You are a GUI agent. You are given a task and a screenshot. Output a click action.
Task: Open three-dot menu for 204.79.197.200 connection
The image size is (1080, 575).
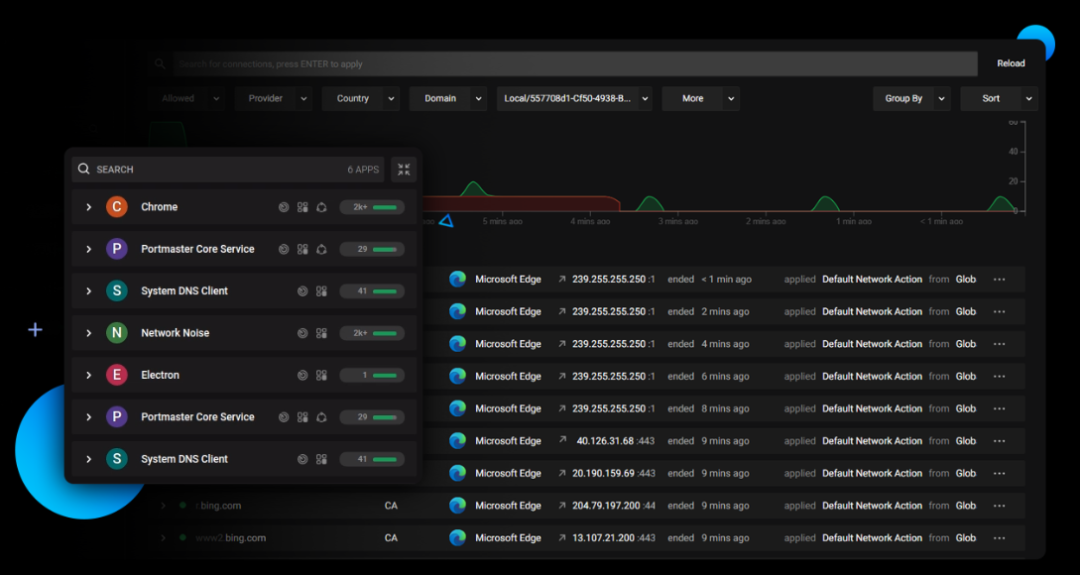(999, 505)
